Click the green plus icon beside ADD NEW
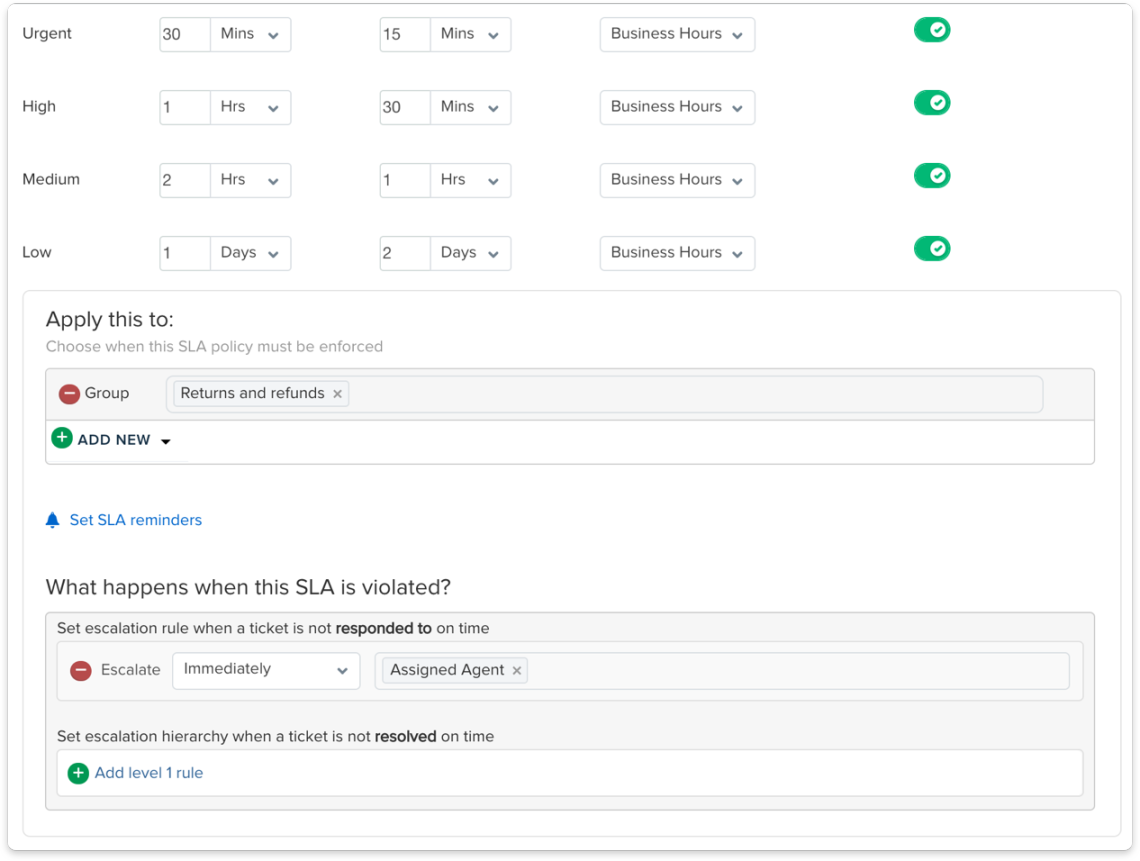Screen dimensions: 1140x861 pyautogui.click(x=61, y=438)
